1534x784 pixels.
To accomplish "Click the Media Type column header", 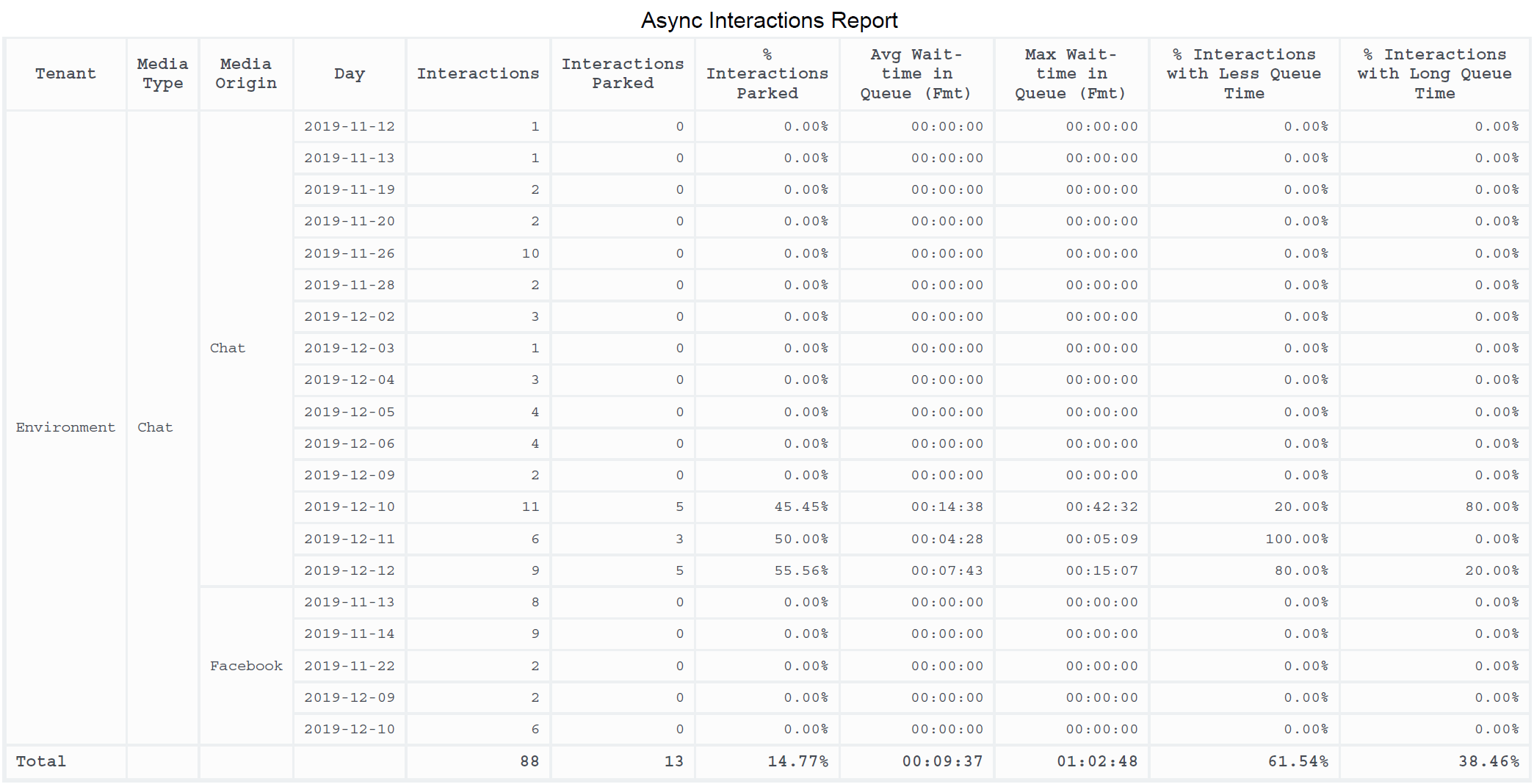I will tap(162, 74).
